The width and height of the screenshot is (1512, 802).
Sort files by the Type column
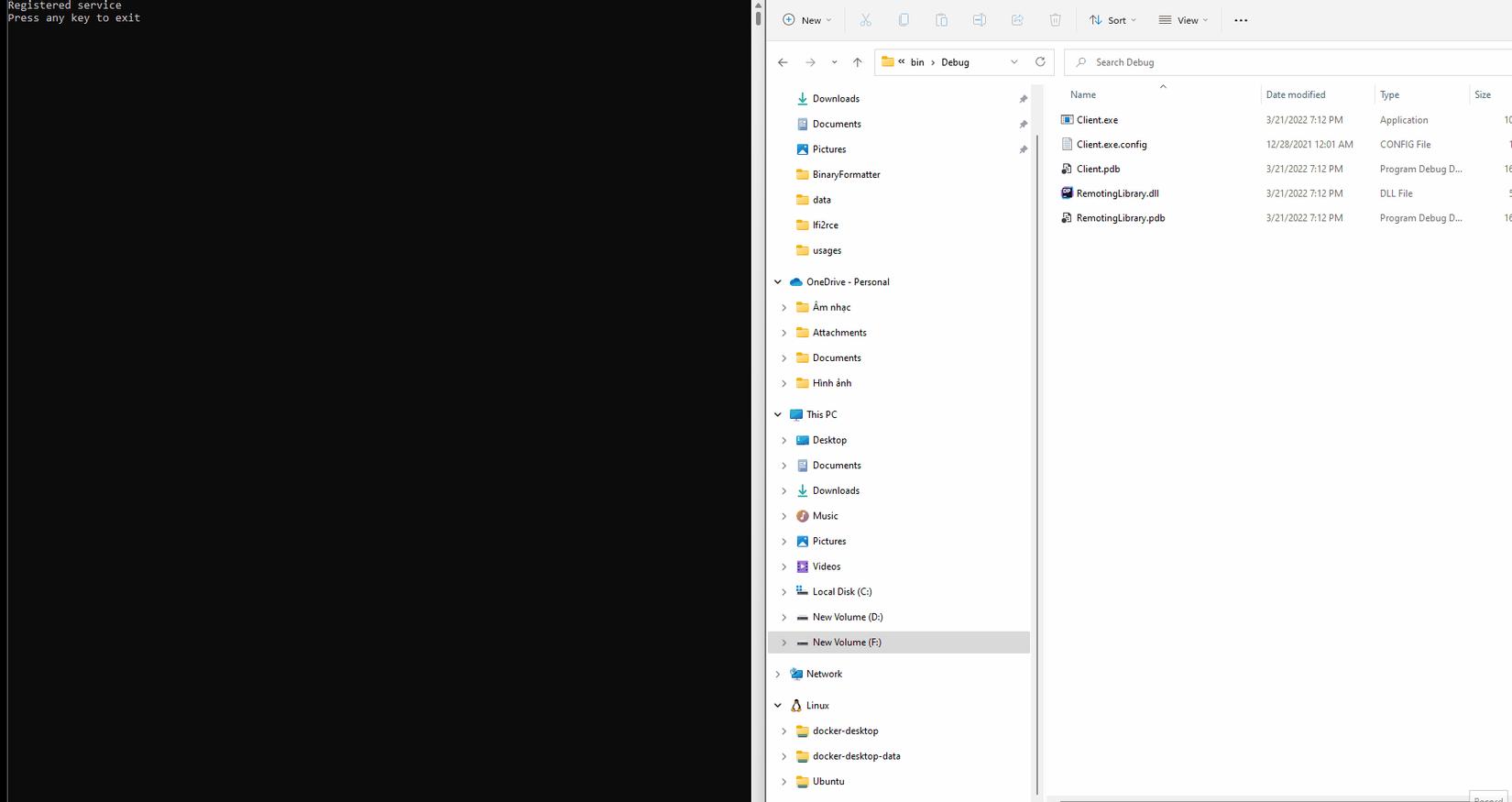click(x=1421, y=94)
